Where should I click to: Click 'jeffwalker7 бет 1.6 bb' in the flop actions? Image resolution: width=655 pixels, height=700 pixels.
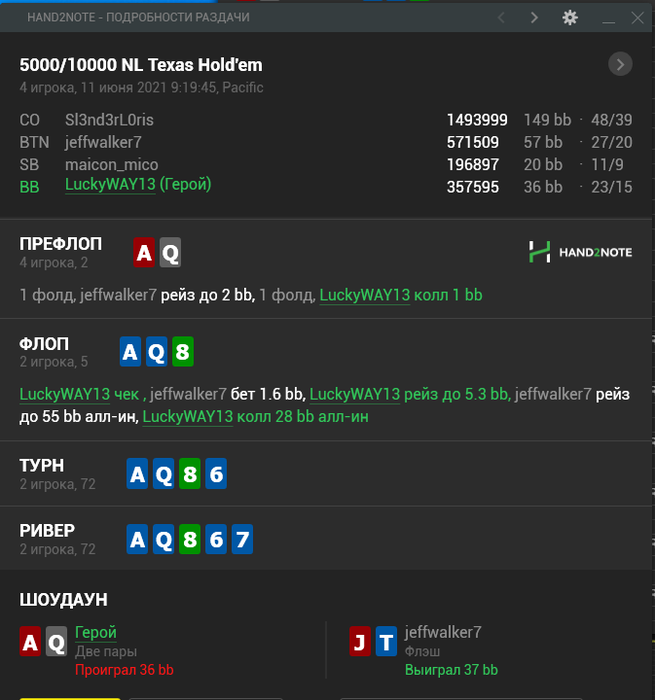228,394
